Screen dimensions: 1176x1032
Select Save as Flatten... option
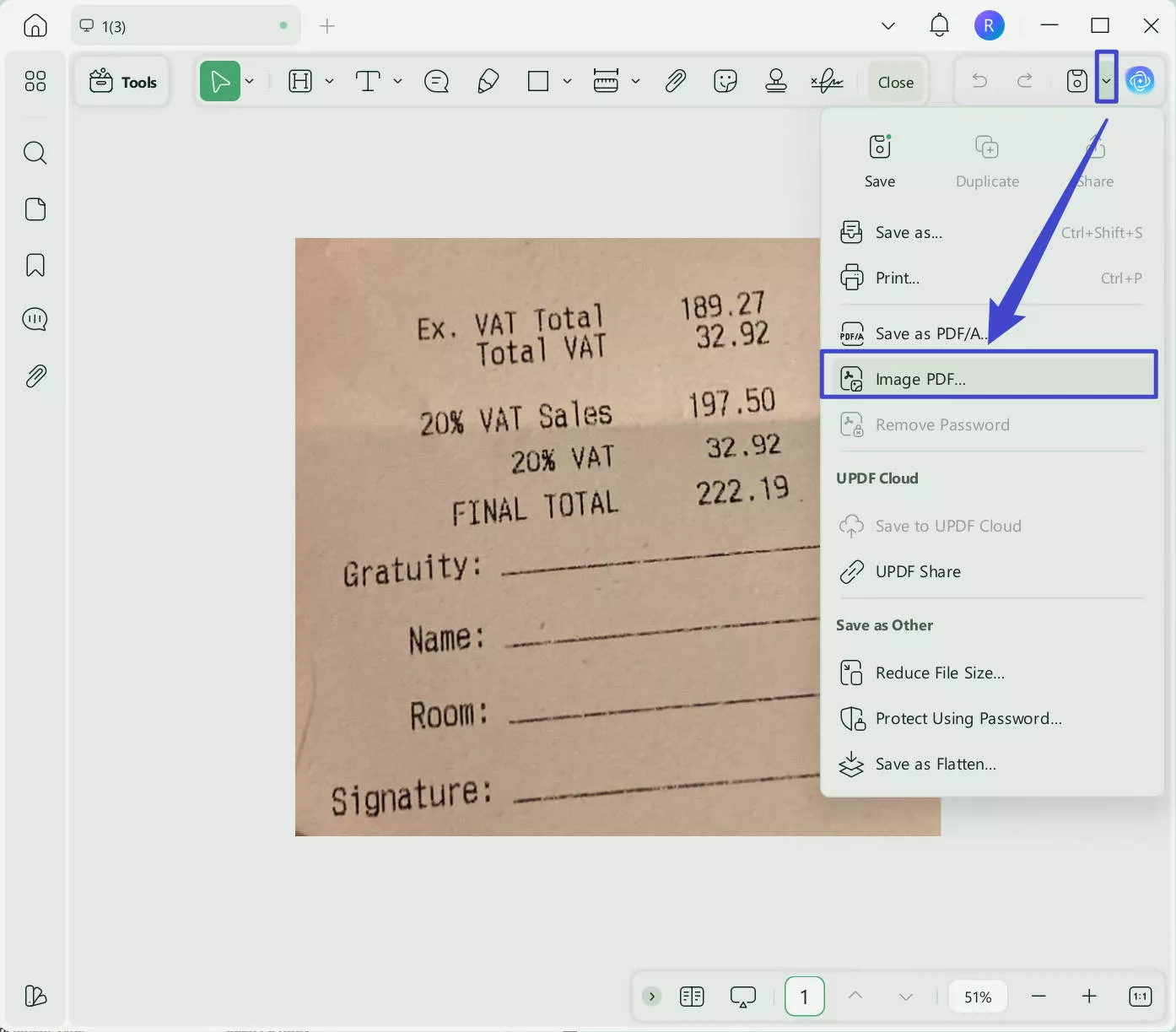(936, 764)
